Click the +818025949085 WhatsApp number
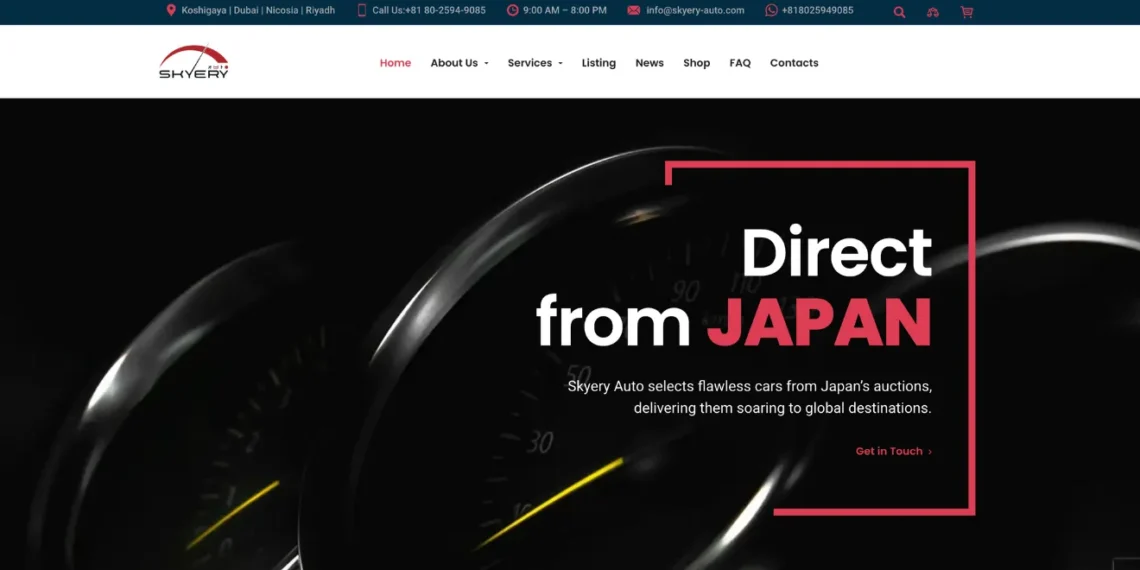 (x=817, y=10)
